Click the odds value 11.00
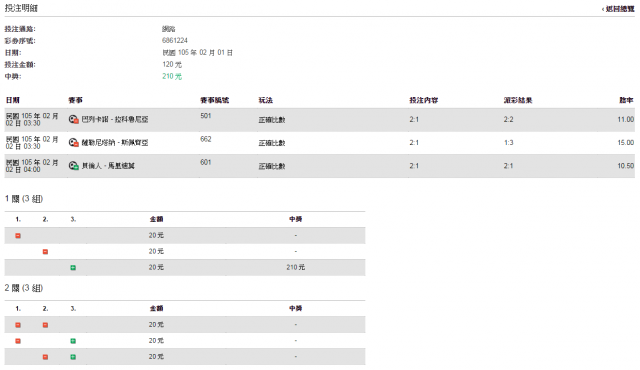 click(x=626, y=120)
